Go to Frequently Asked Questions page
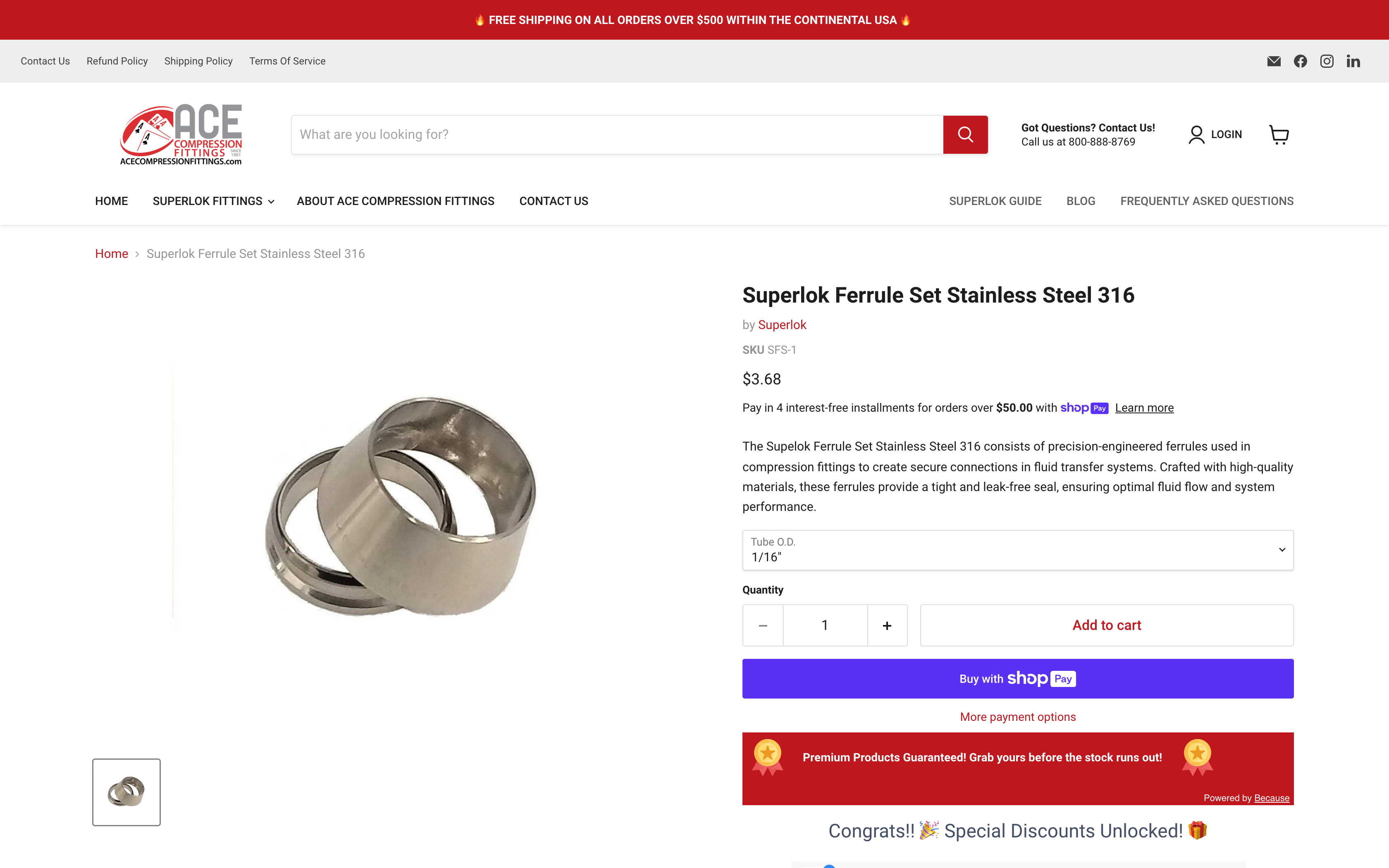 click(1206, 202)
